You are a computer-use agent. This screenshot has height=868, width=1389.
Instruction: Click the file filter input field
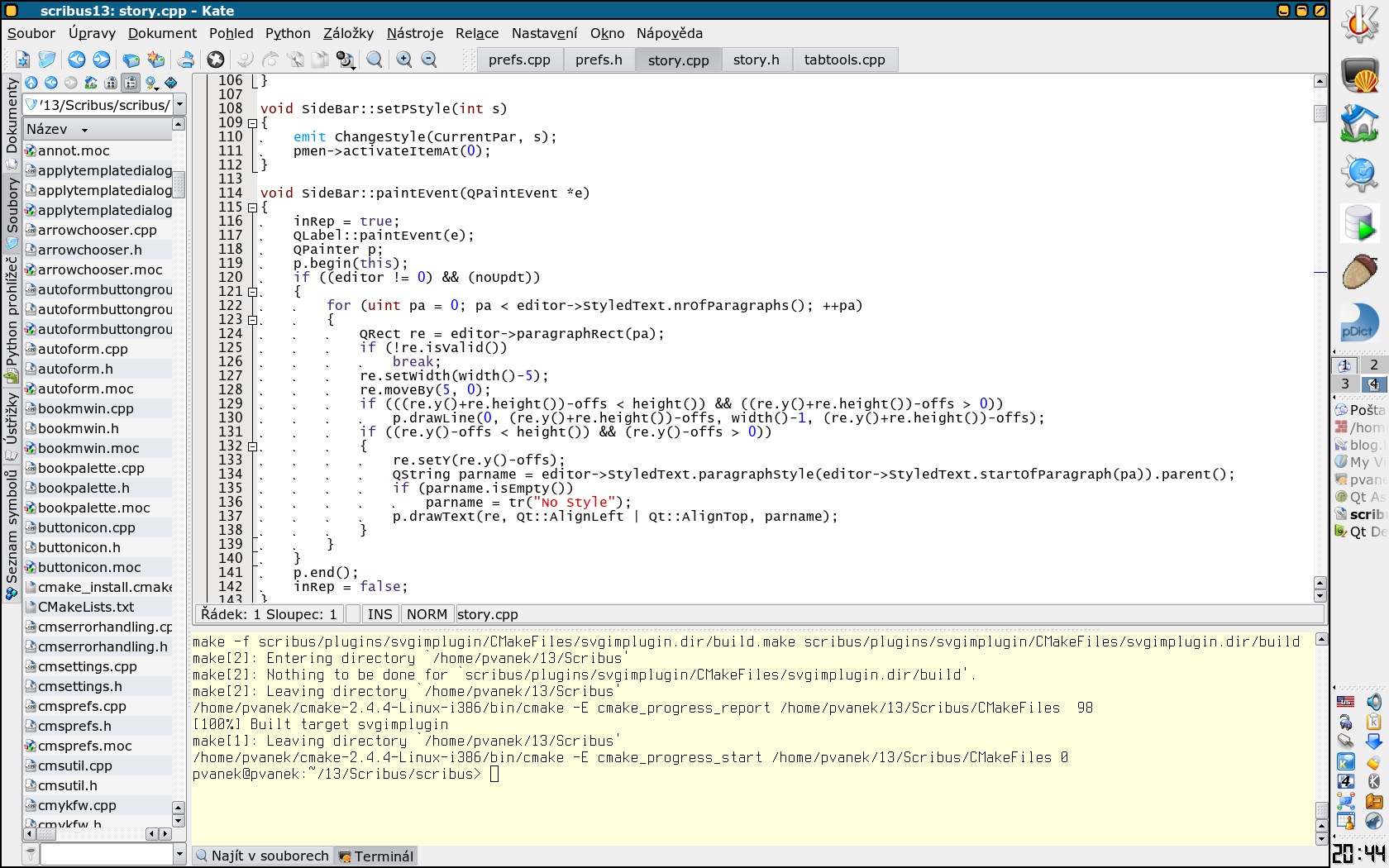[106, 854]
